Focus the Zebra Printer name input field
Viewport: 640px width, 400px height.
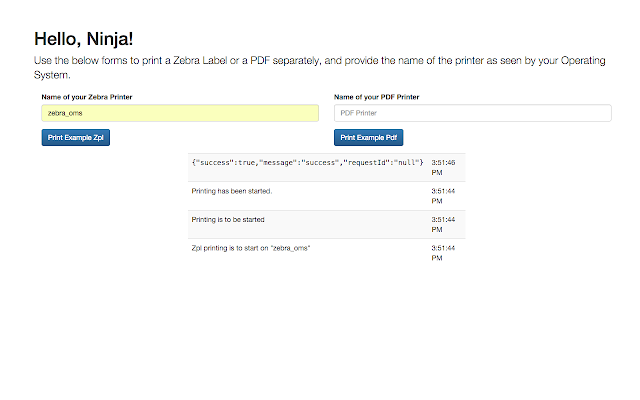click(x=180, y=113)
